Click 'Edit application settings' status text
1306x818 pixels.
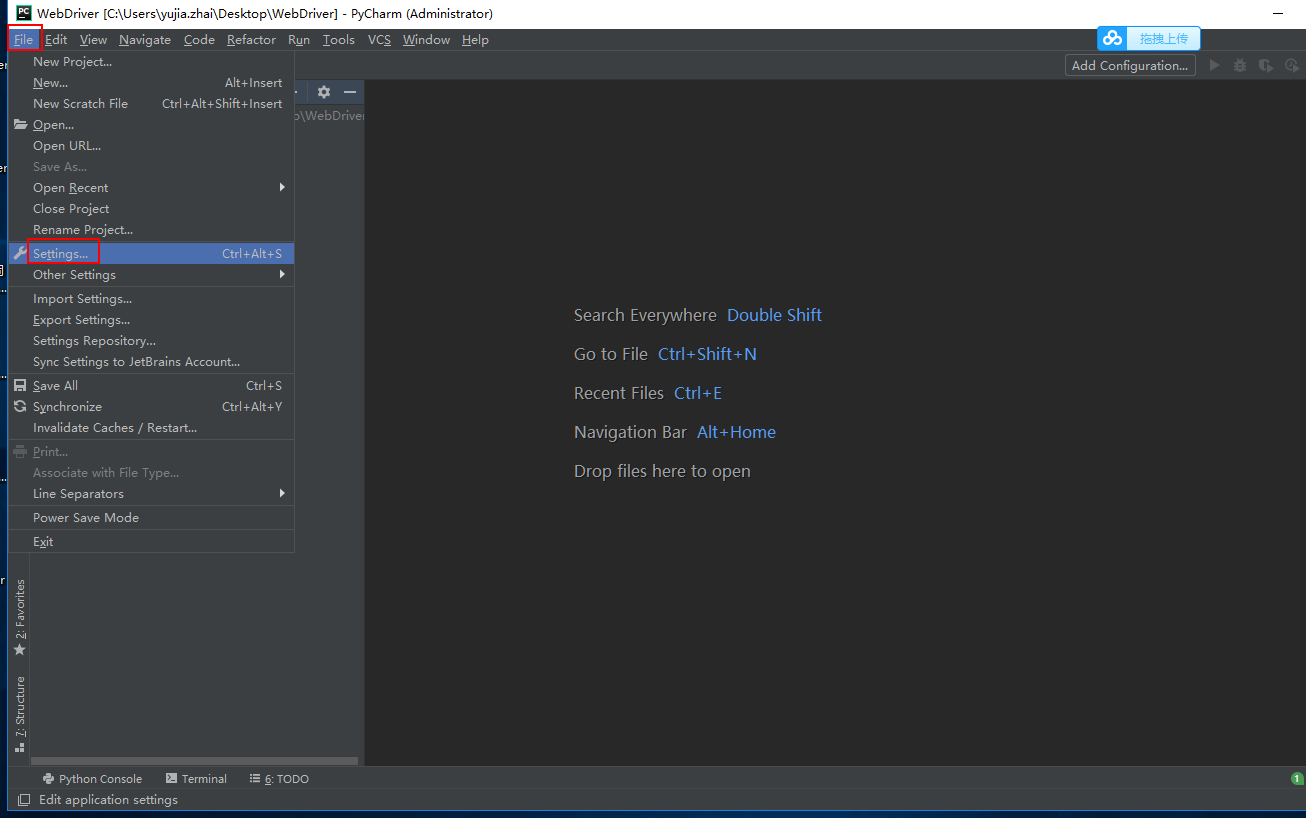108,800
